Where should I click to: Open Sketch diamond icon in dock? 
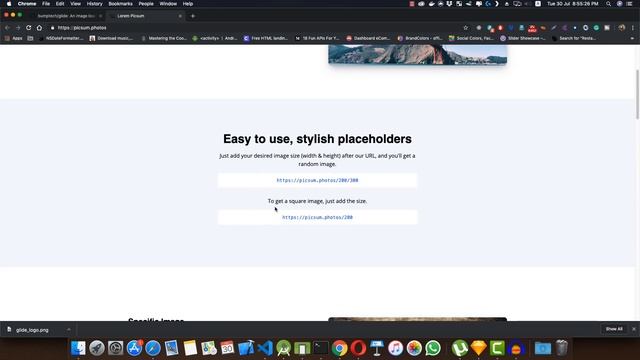478,348
